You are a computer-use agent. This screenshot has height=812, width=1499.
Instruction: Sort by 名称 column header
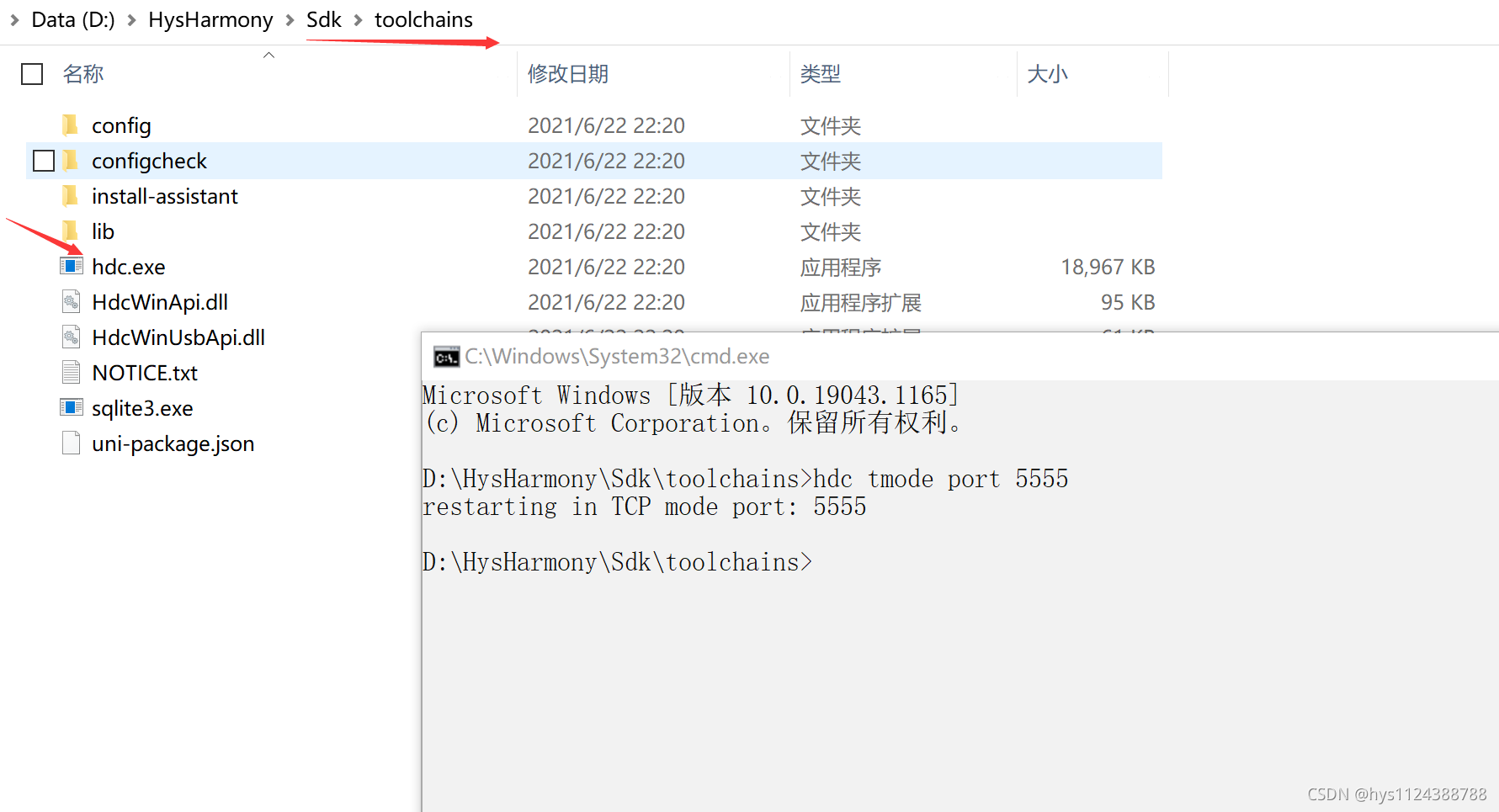click(83, 74)
